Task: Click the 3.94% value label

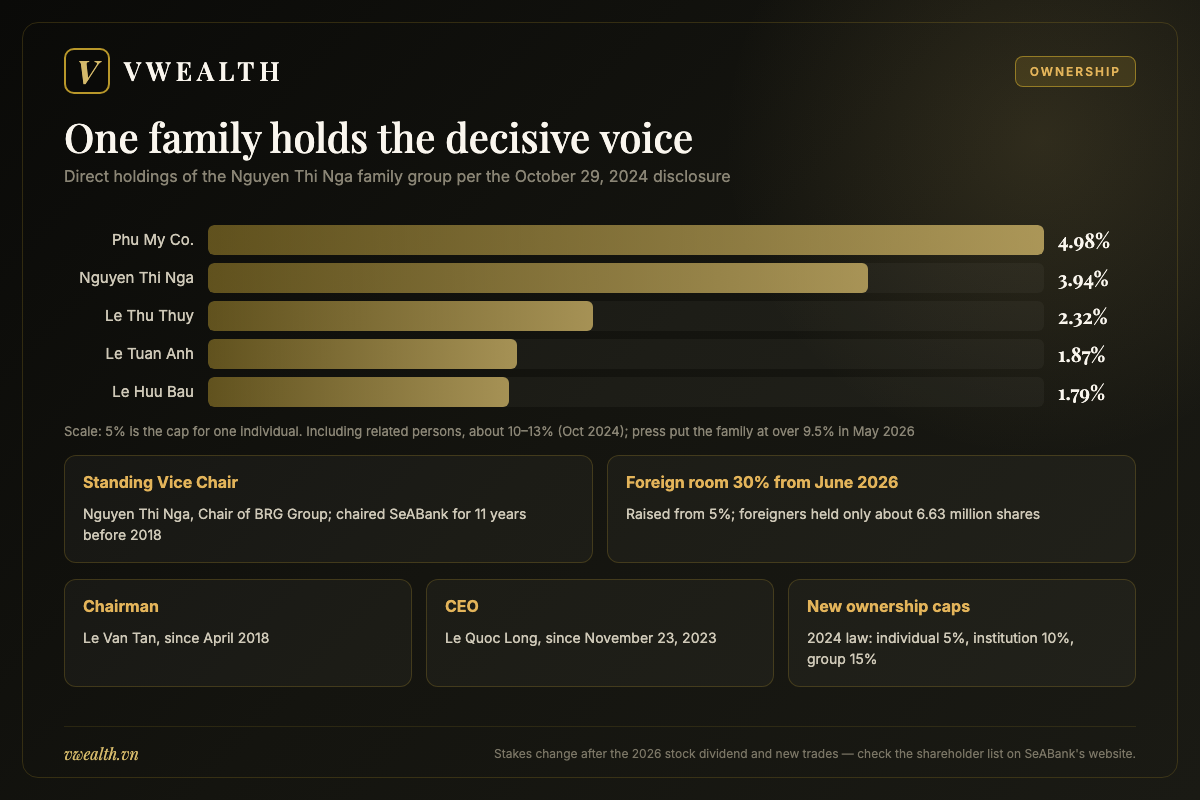Action: [x=1083, y=279]
